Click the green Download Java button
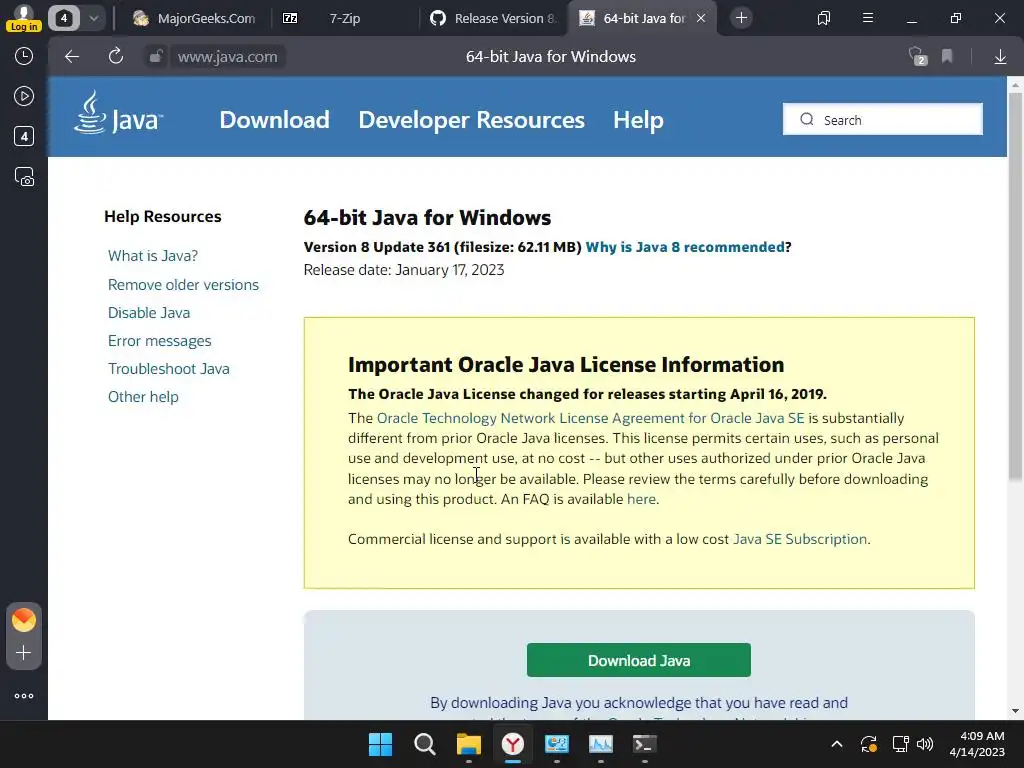The image size is (1024, 768). [x=639, y=660]
